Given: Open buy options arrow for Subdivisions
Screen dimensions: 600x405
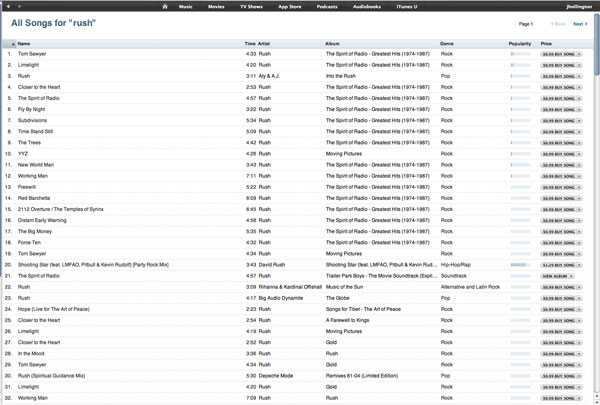Looking at the screenshot, I should point(579,121).
